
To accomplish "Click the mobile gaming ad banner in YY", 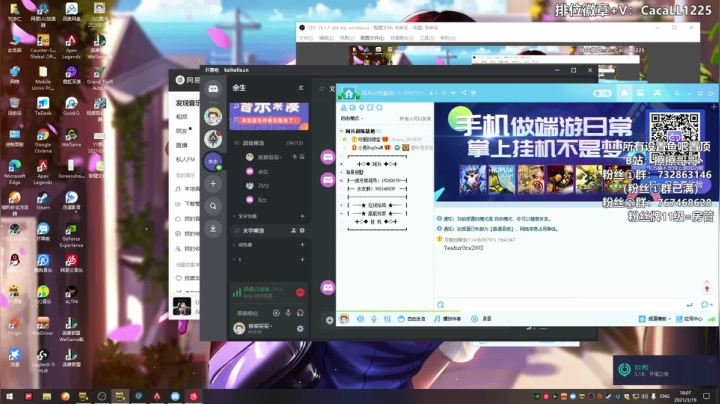I will [x=574, y=152].
